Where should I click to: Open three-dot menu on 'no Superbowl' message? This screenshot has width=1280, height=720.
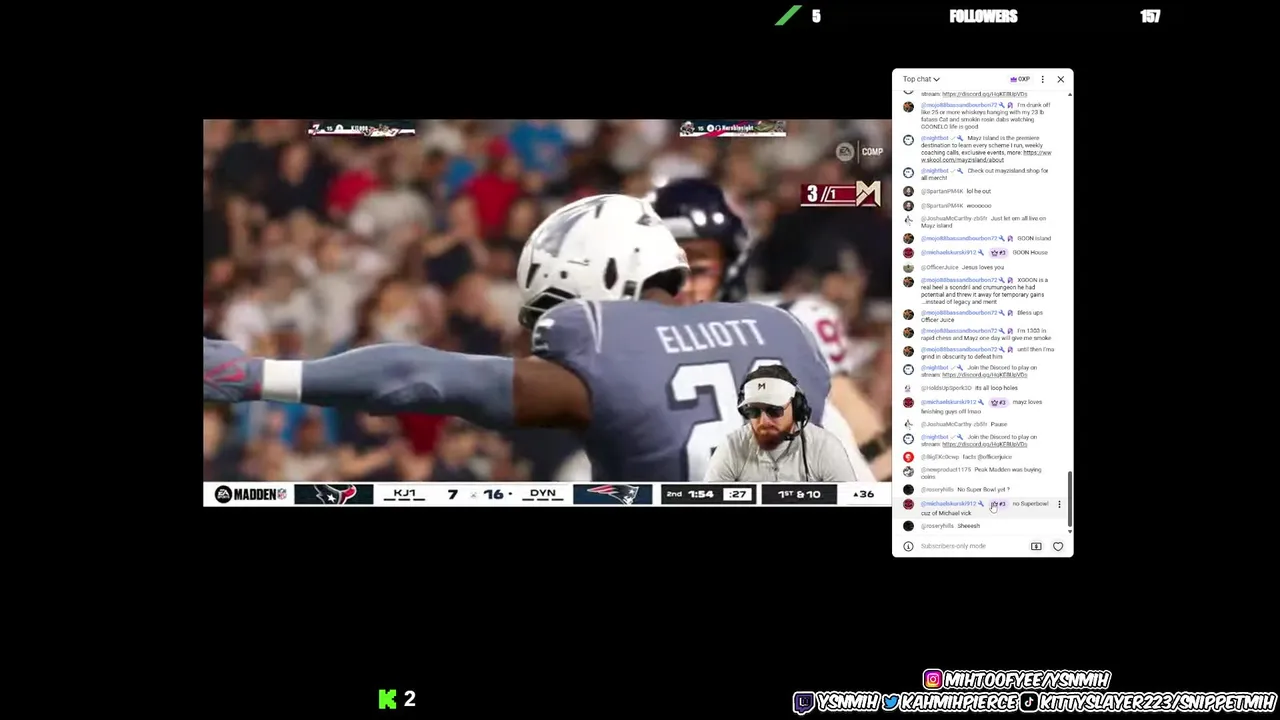1059,504
